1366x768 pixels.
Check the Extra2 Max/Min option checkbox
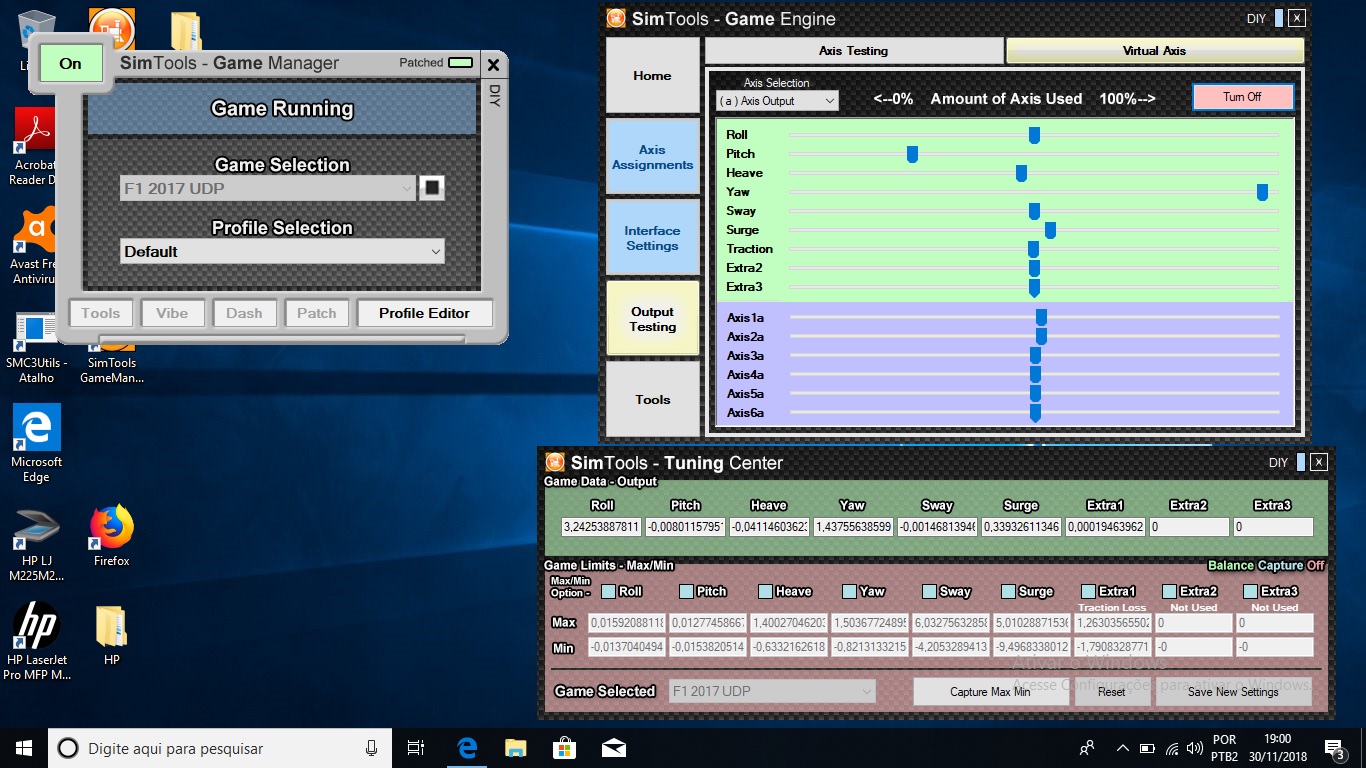[1170, 591]
